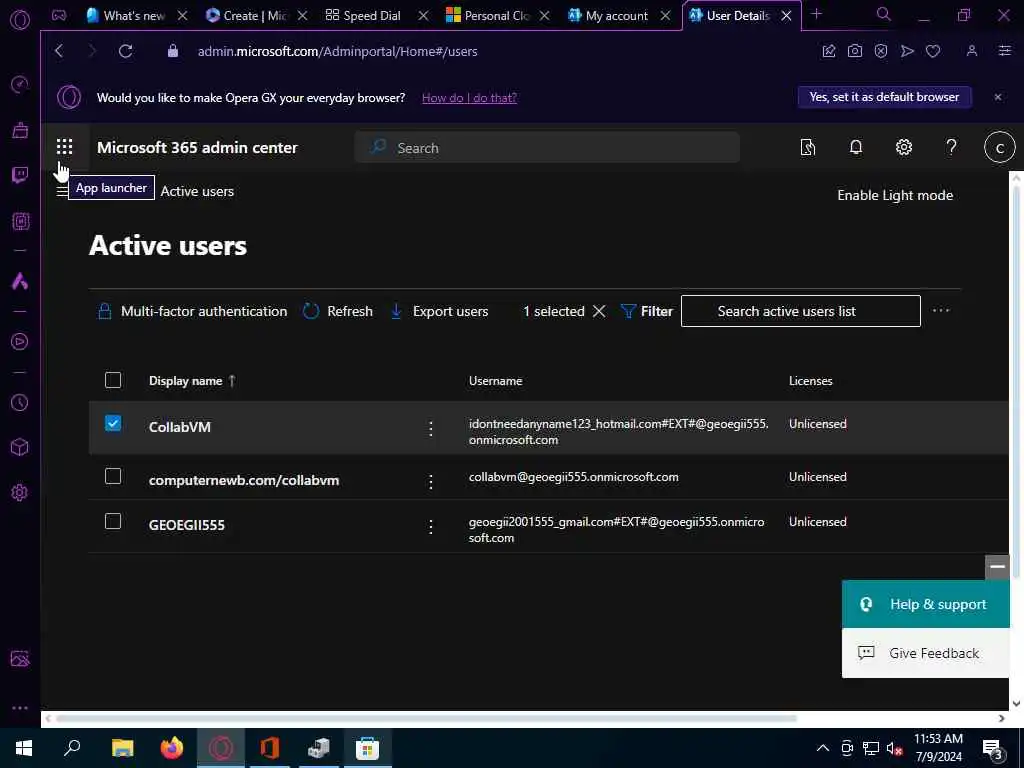Click the Opera logo menu icon
Viewport: 1024px width, 768px height.
pyautogui.click(x=20, y=20)
